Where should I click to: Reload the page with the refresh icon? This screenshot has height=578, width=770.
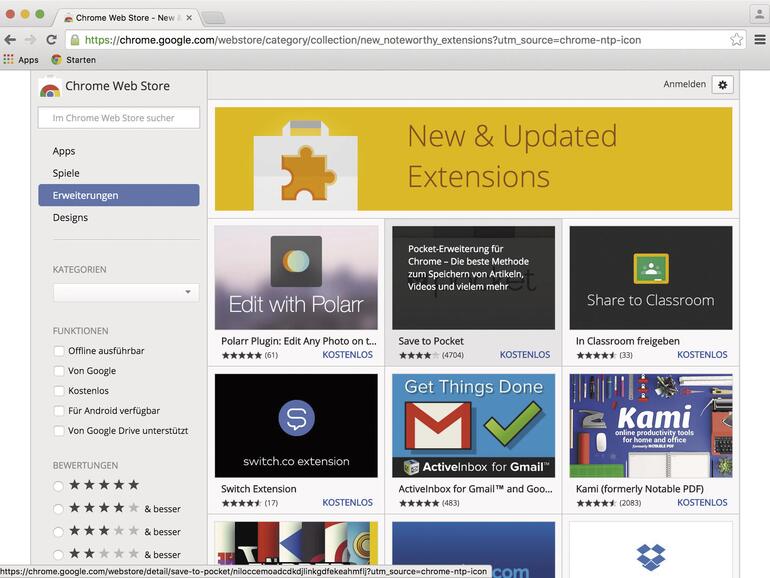coord(52,40)
